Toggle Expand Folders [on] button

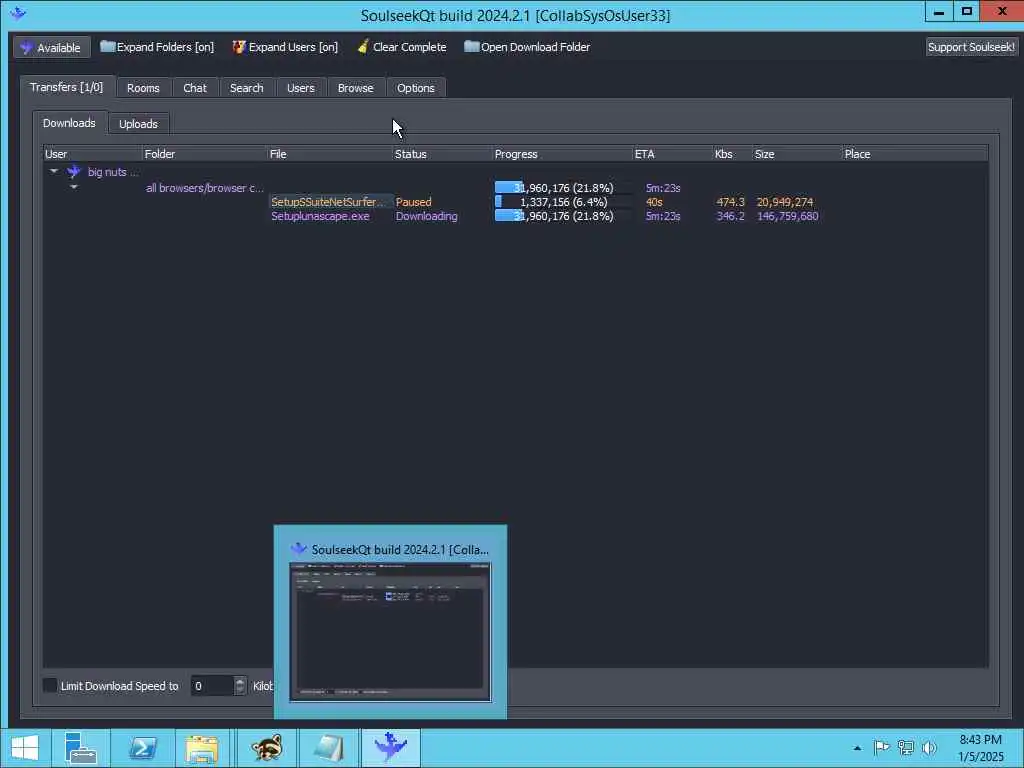[x=157, y=47]
